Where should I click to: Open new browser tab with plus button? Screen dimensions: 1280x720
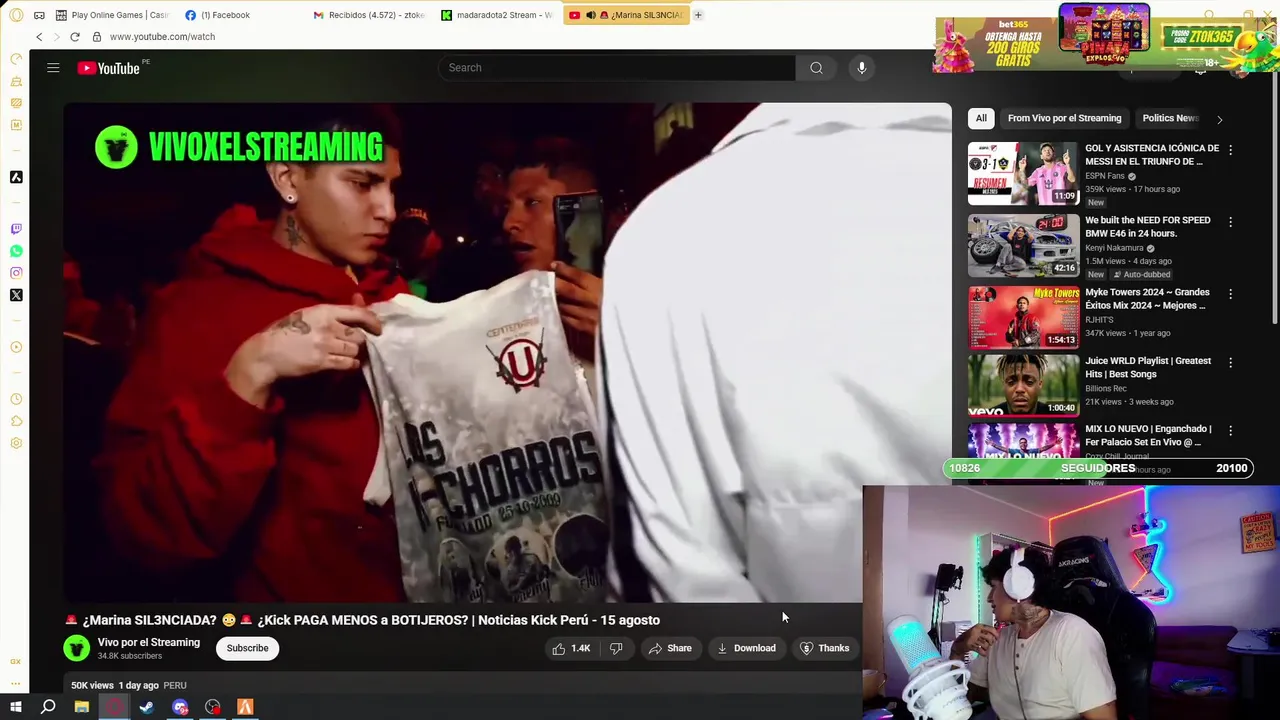pos(698,15)
